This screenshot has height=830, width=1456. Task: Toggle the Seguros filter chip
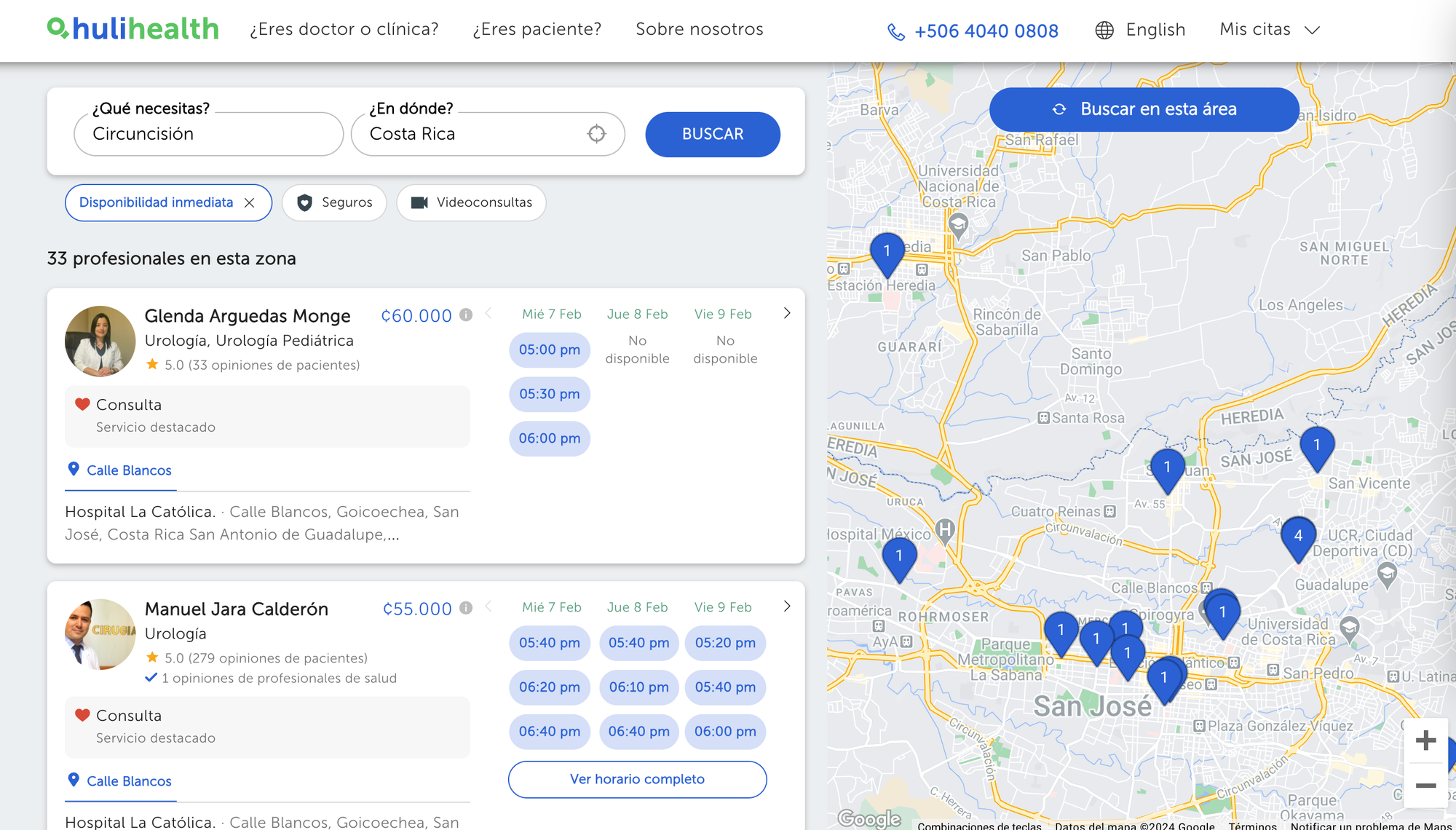tap(335, 202)
